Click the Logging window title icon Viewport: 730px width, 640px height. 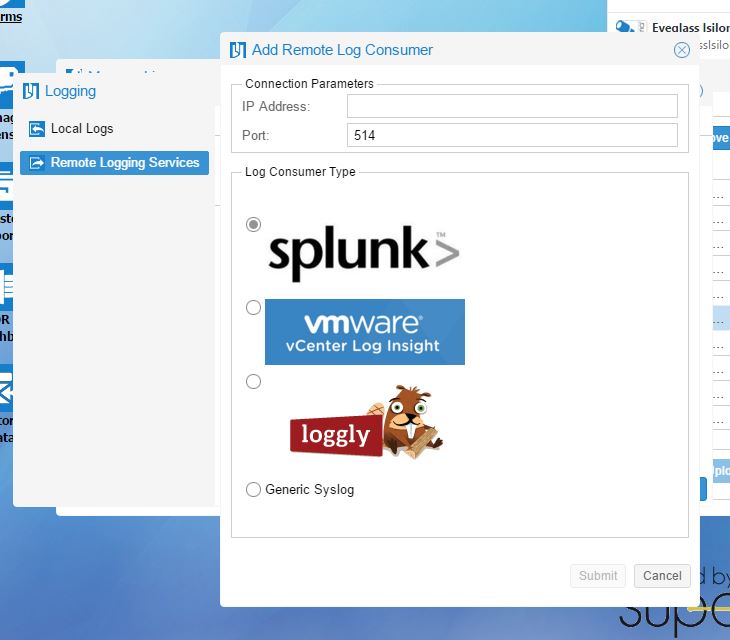[31, 91]
